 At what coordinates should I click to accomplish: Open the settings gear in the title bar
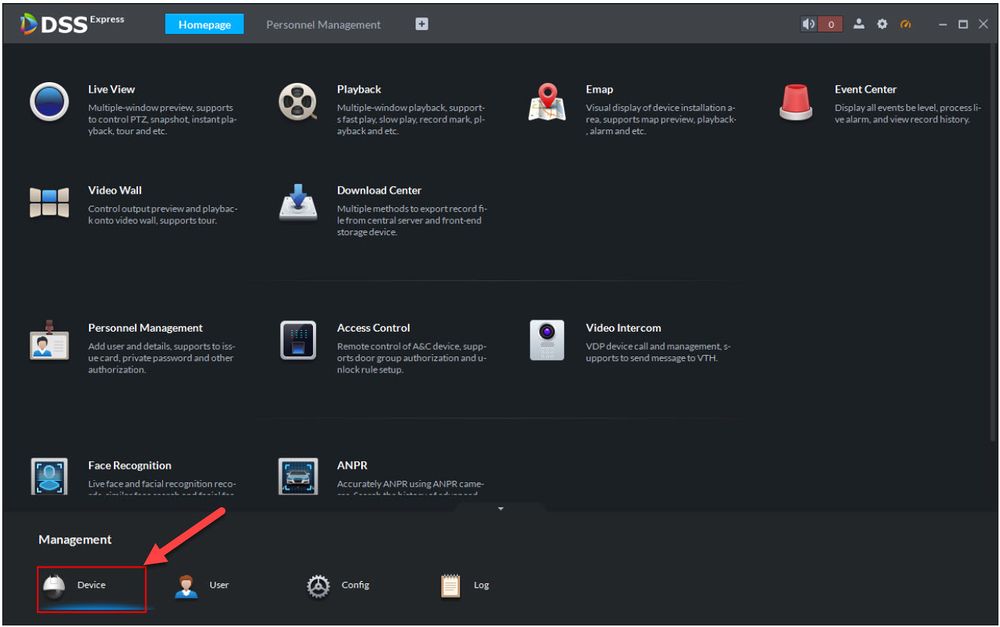coord(882,24)
